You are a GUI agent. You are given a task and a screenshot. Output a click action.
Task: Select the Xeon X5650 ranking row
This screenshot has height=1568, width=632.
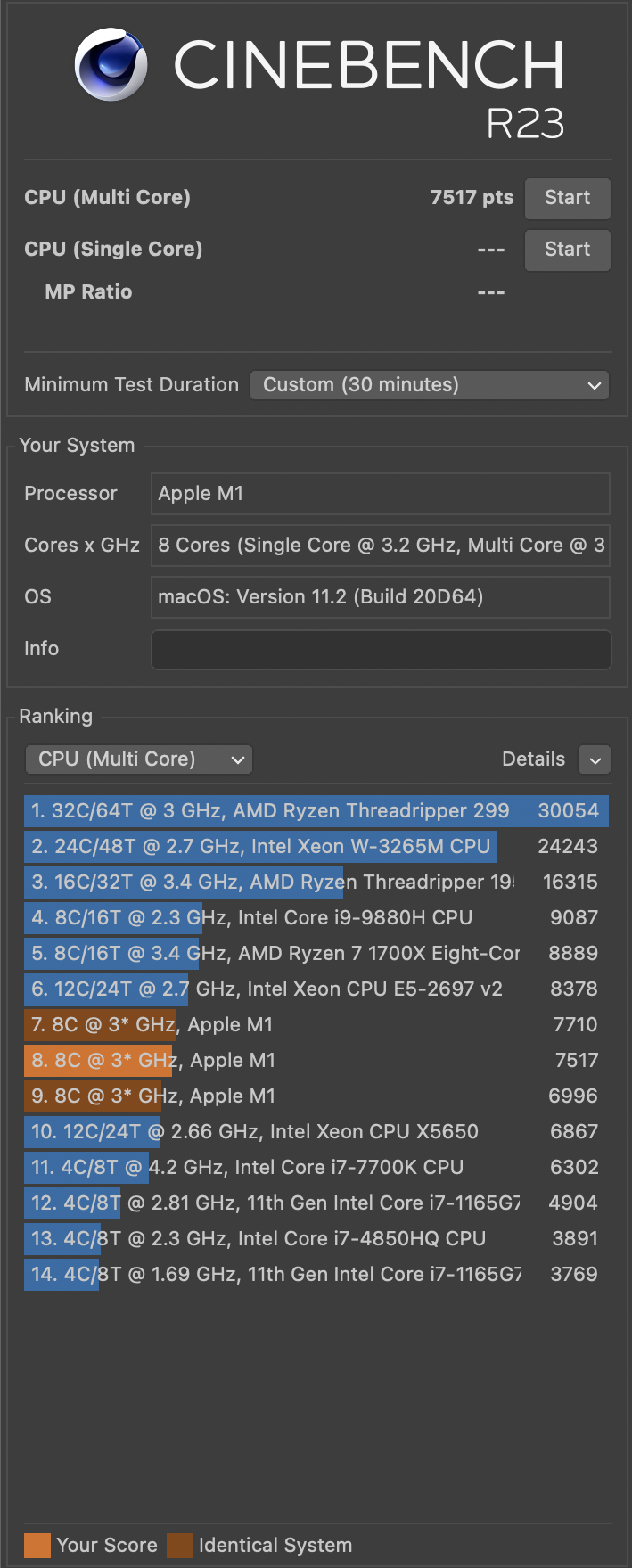(x=316, y=1132)
